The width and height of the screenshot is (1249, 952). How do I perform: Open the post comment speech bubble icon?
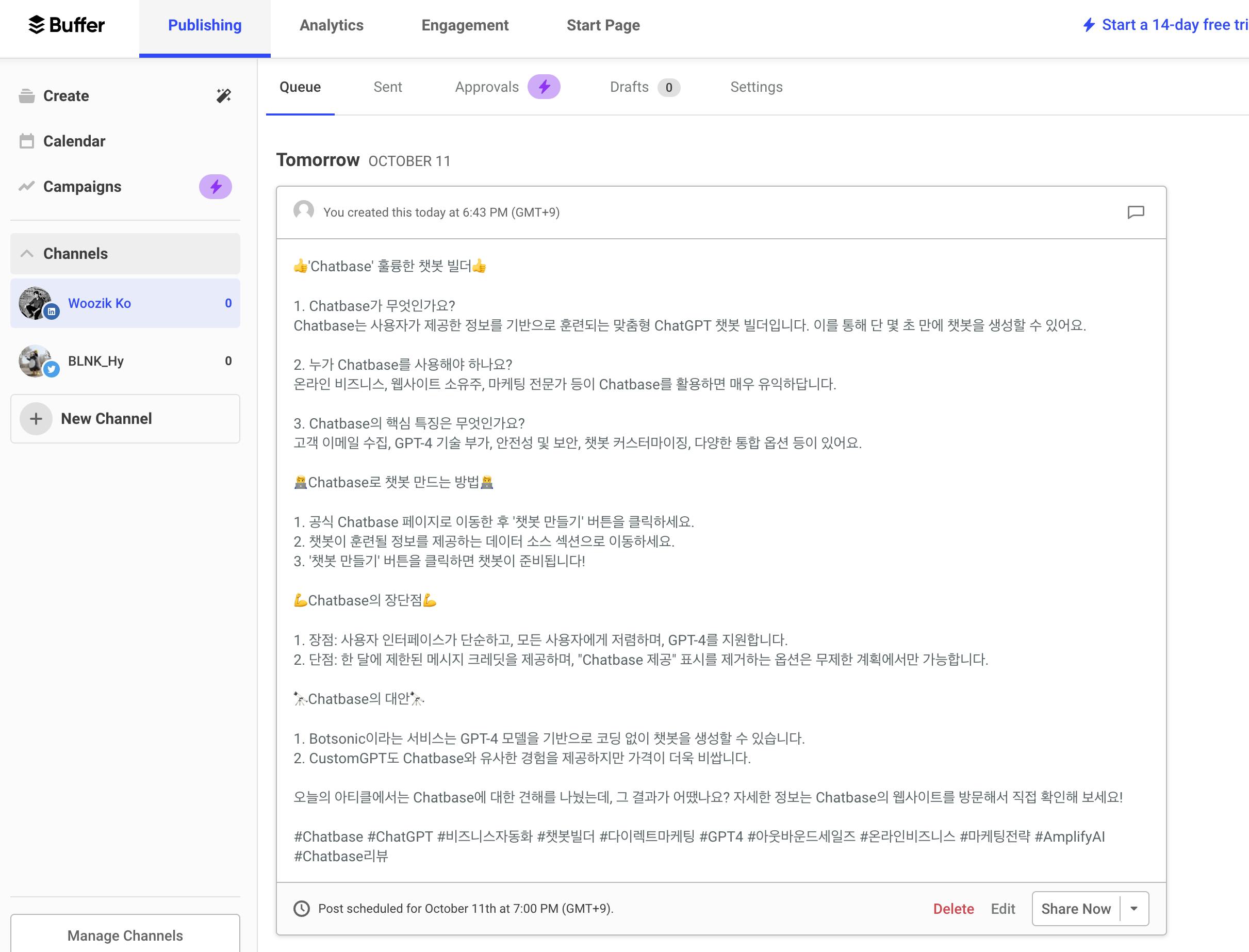click(x=1136, y=212)
